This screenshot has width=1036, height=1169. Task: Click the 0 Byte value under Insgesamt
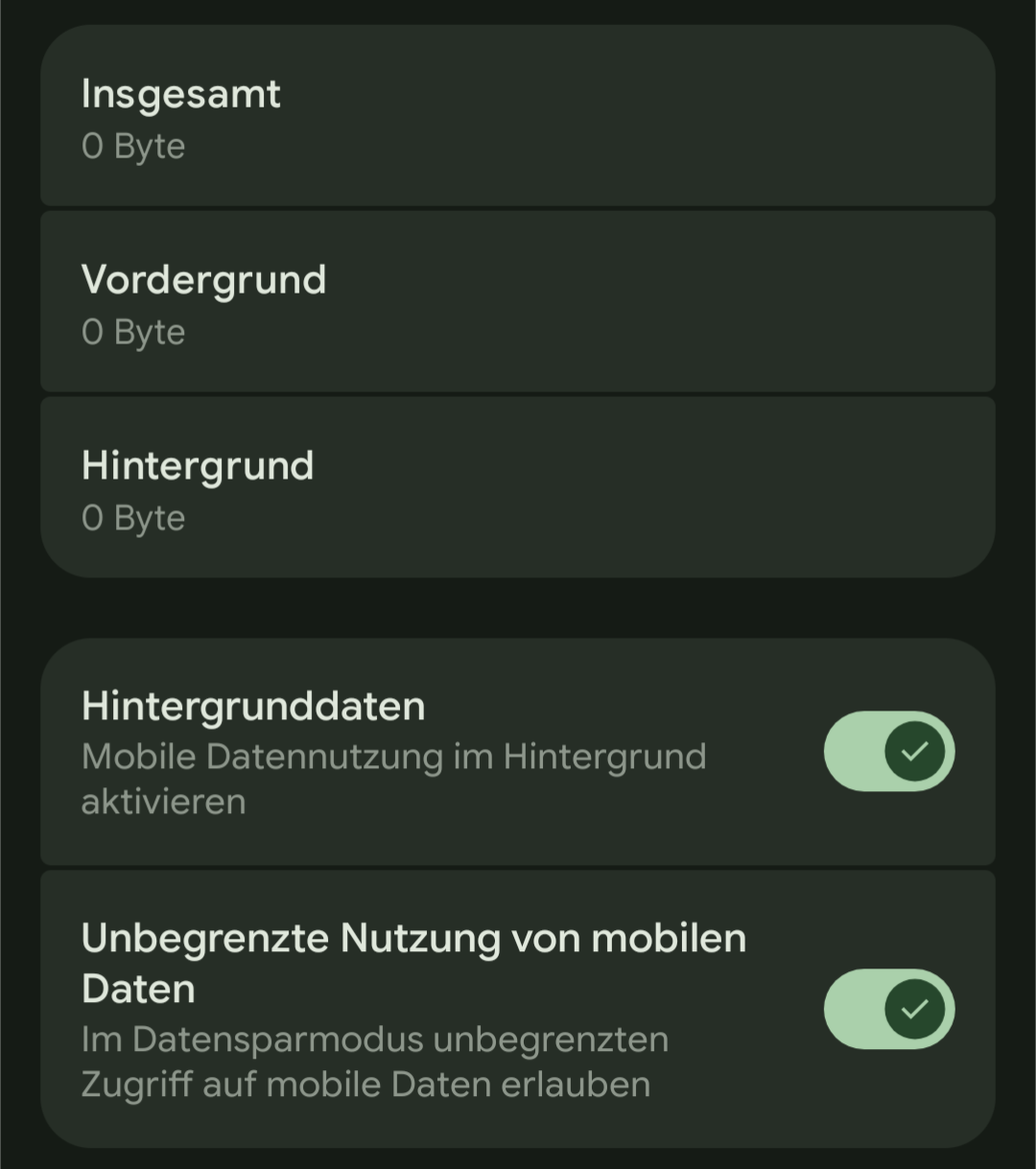(133, 147)
